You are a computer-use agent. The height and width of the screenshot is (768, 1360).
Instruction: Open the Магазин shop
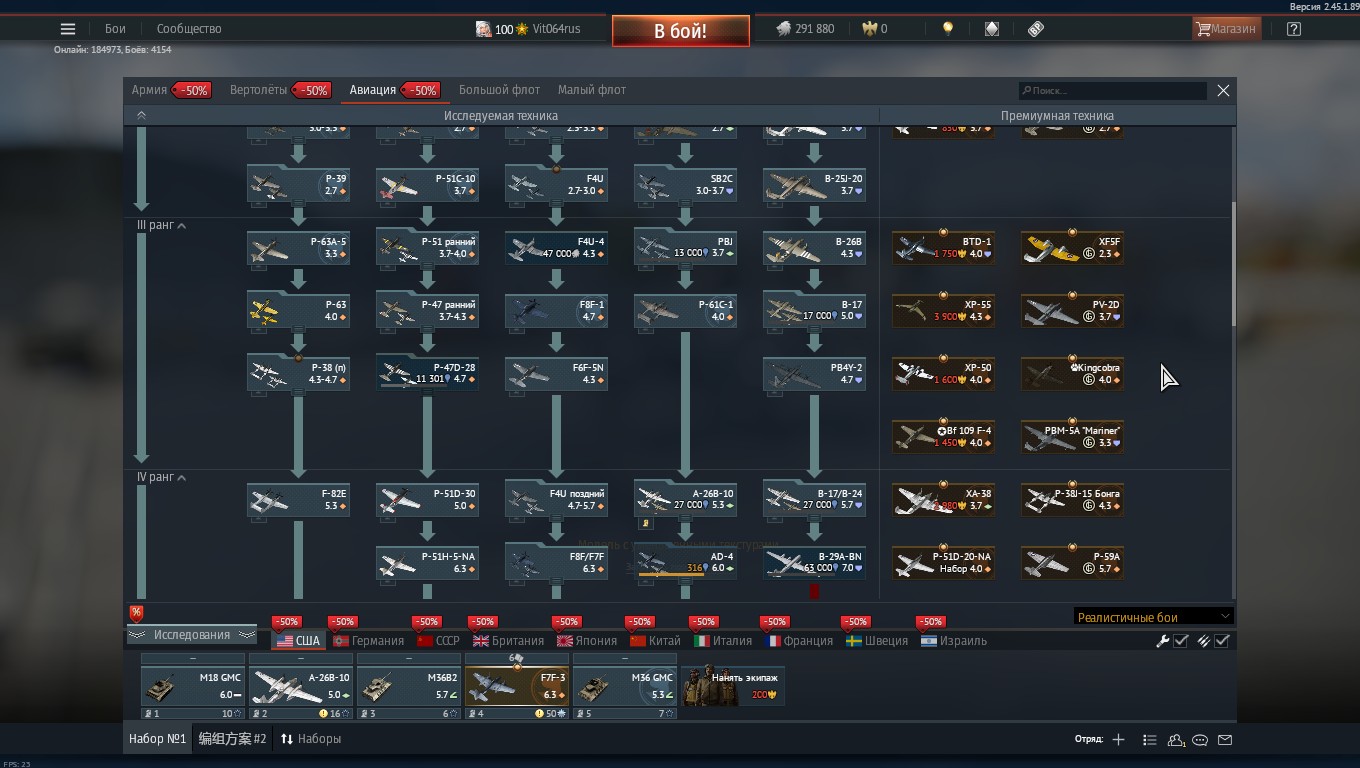click(1225, 29)
